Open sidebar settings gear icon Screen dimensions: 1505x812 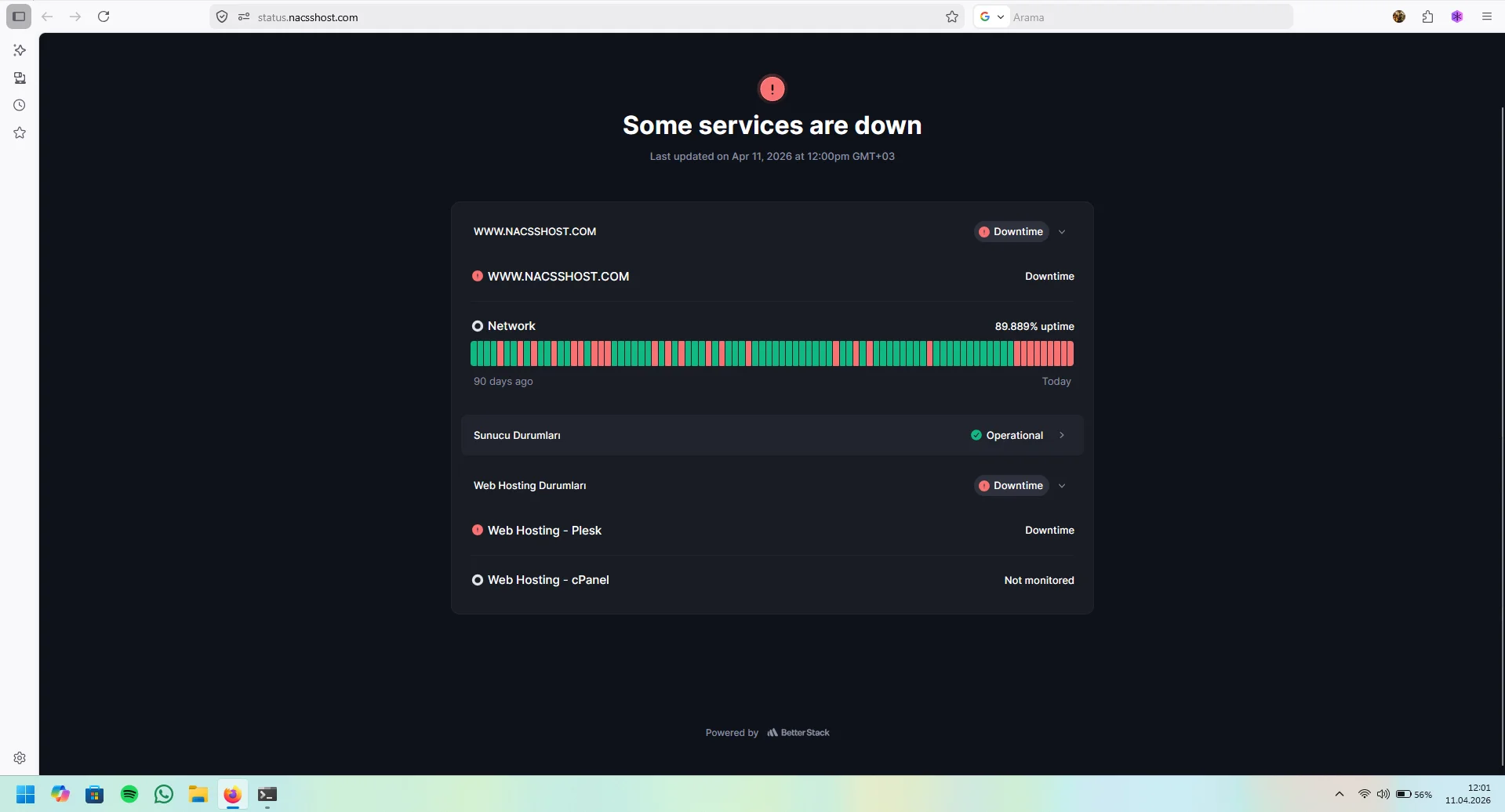20,758
